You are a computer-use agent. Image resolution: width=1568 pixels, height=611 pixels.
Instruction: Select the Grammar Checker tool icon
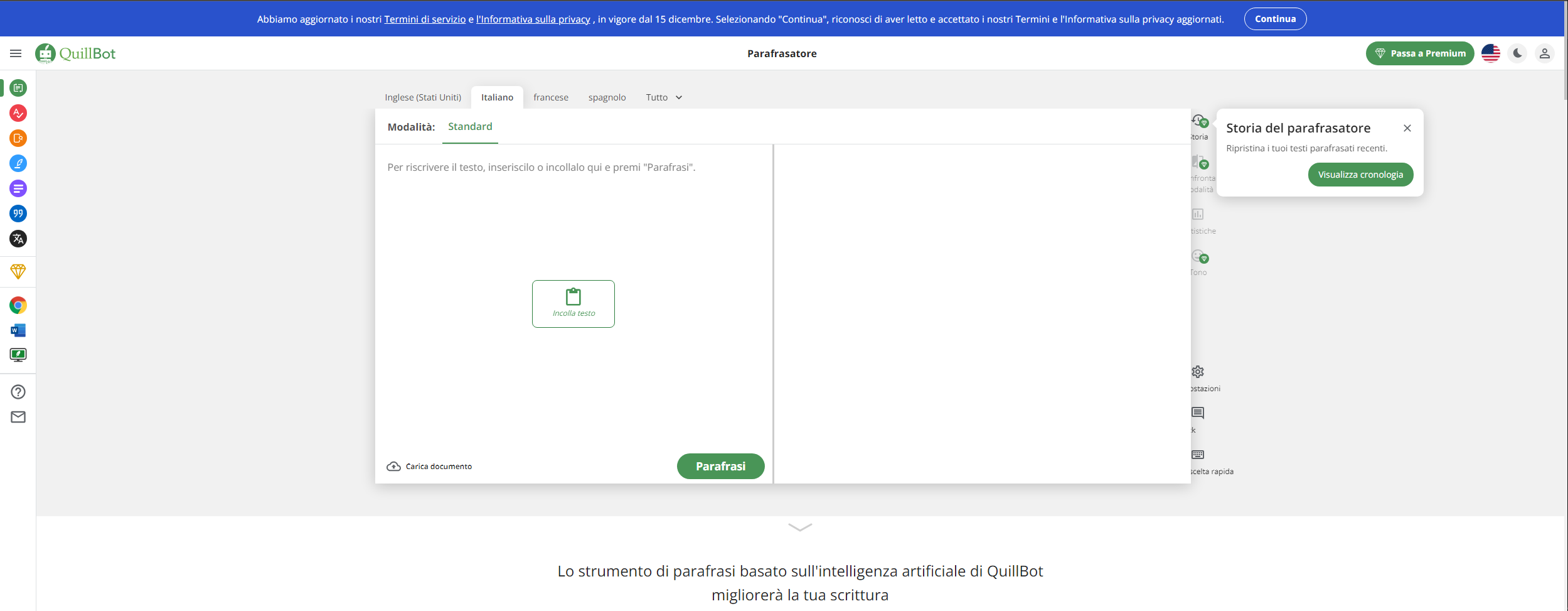pos(18,113)
